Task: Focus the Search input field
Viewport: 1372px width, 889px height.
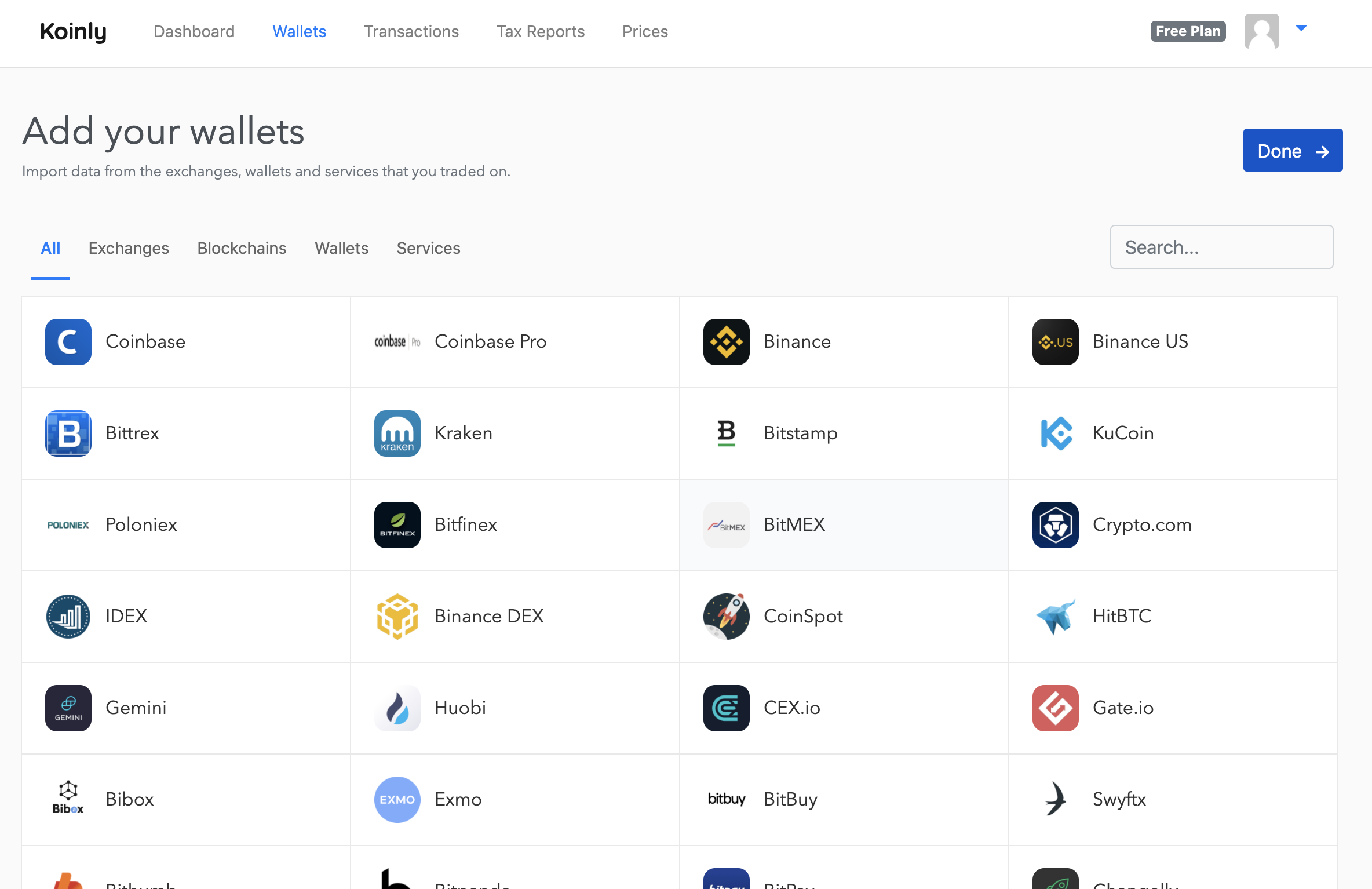Action: coord(1221,247)
